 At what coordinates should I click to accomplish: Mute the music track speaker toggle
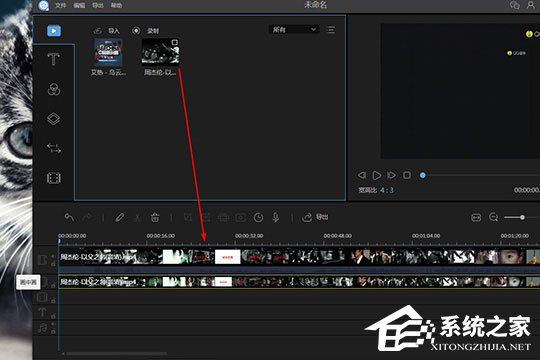53,324
